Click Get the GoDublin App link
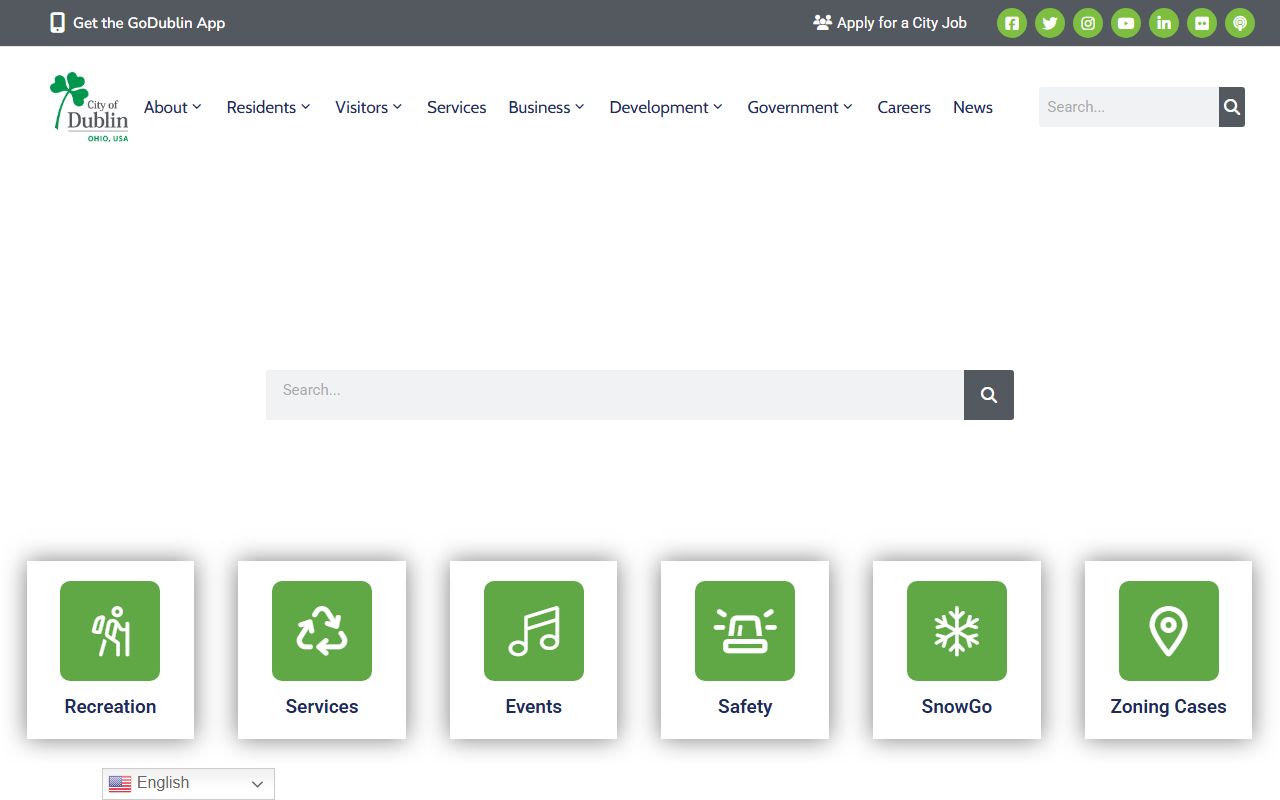Image resolution: width=1280 pixels, height=800 pixels. [138, 23]
